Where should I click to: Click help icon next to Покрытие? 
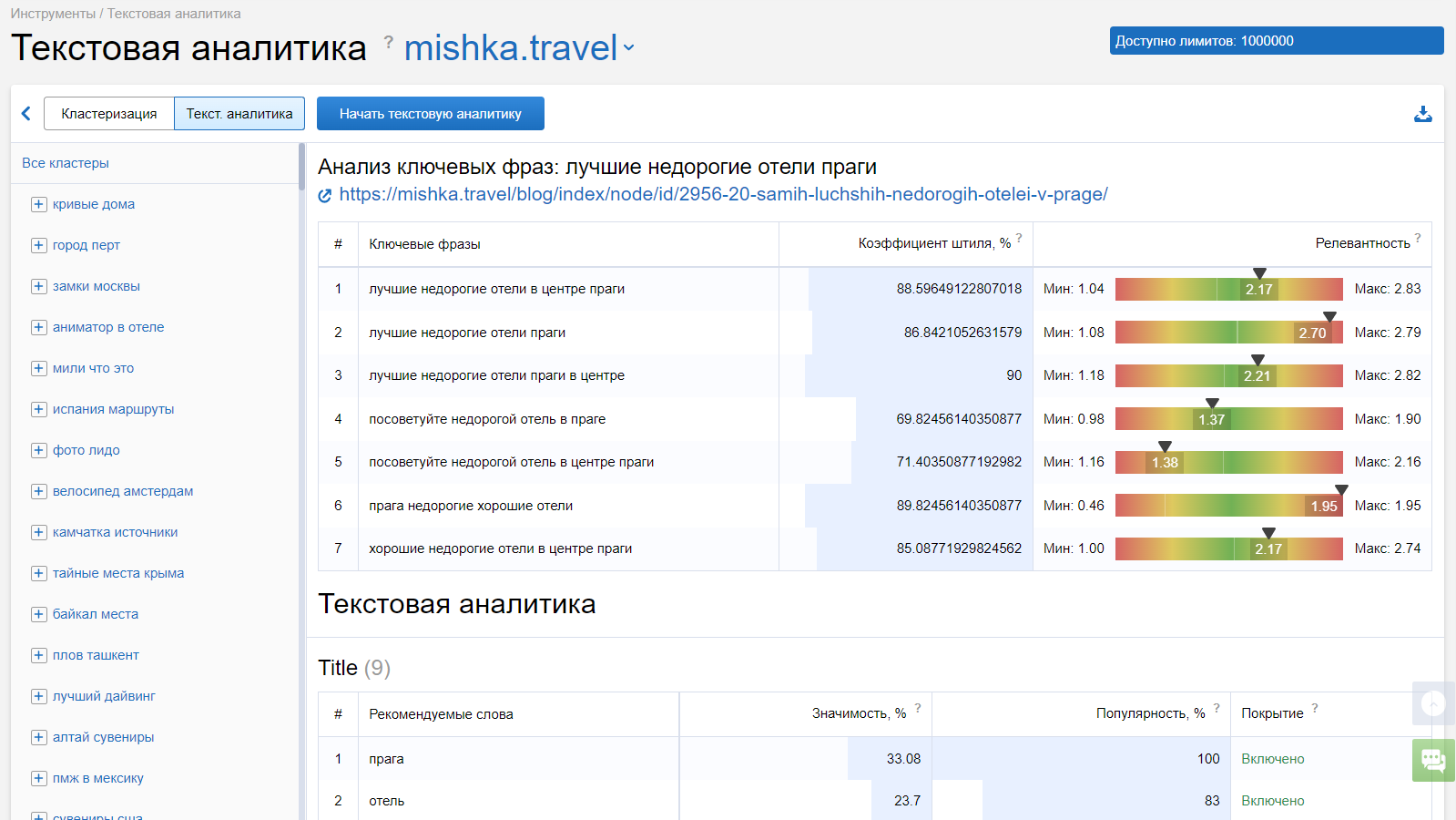tap(1315, 708)
